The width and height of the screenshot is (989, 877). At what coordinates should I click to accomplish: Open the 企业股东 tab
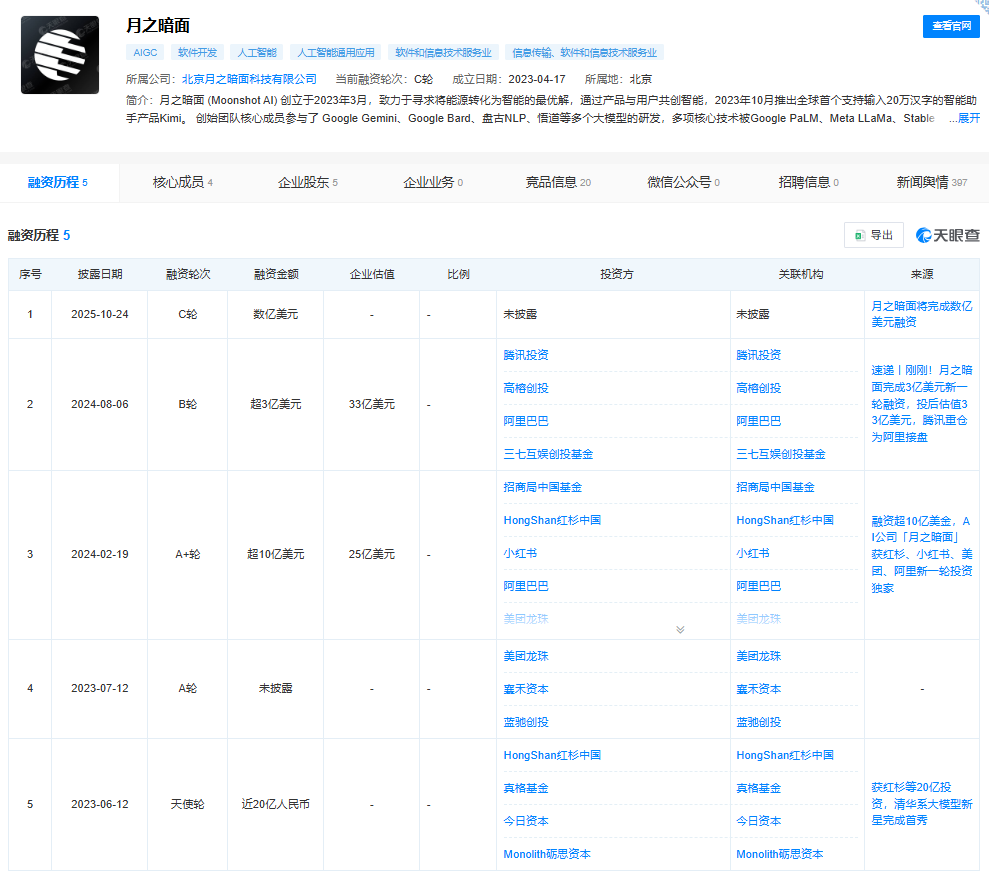tap(303, 183)
